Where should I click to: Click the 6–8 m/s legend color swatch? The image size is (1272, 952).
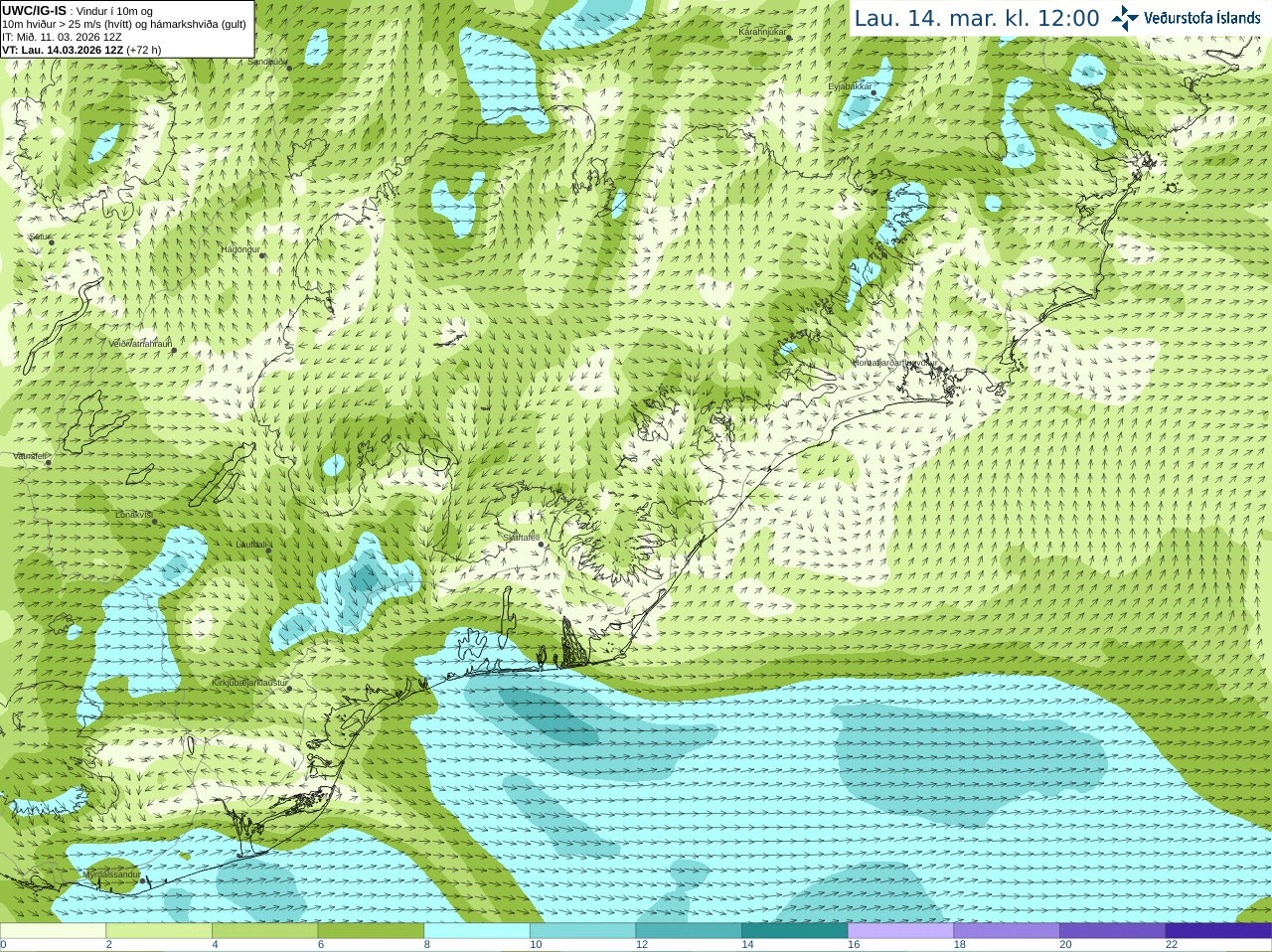[x=371, y=931]
